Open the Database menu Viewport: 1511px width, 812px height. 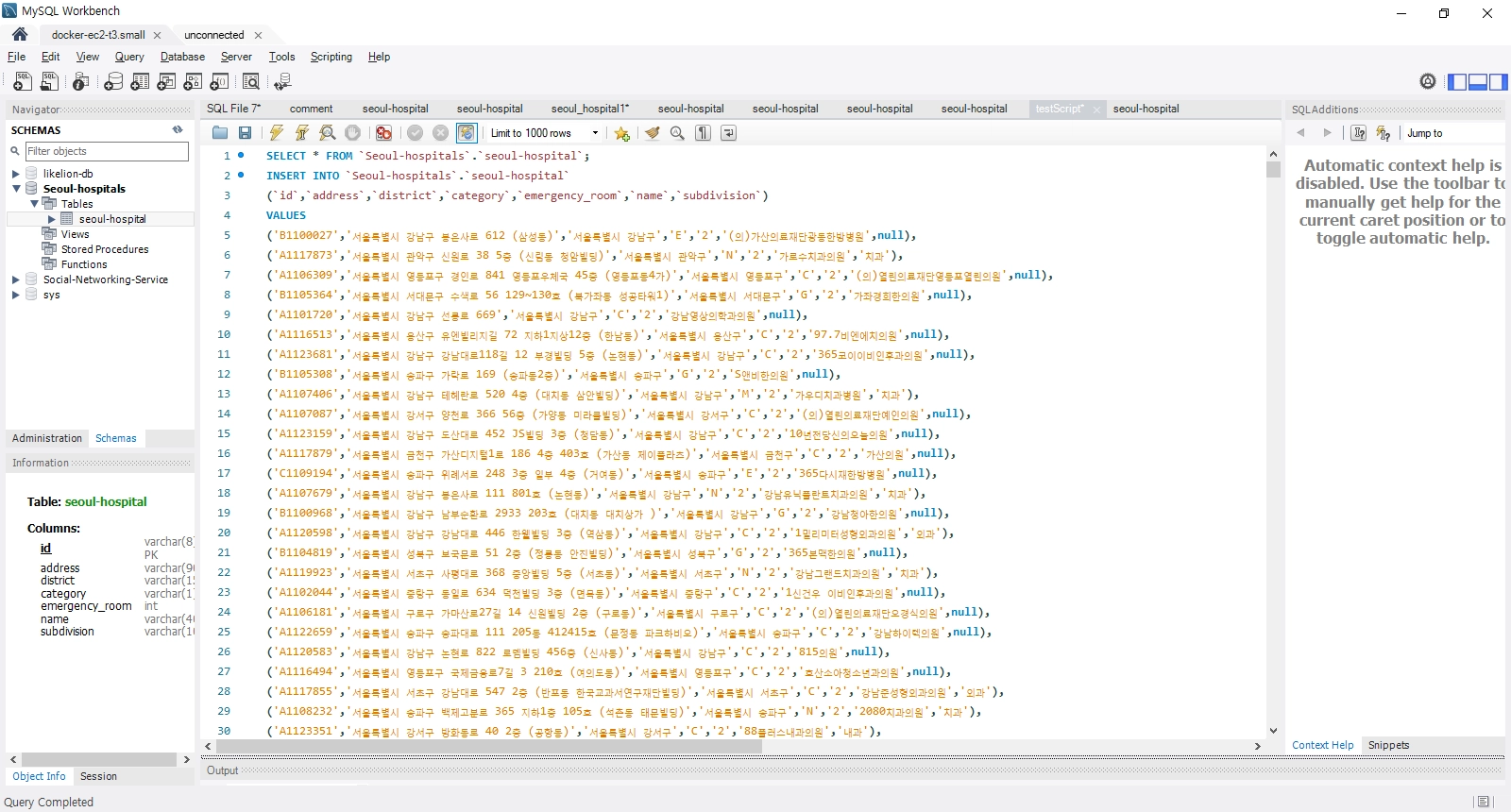click(x=182, y=57)
